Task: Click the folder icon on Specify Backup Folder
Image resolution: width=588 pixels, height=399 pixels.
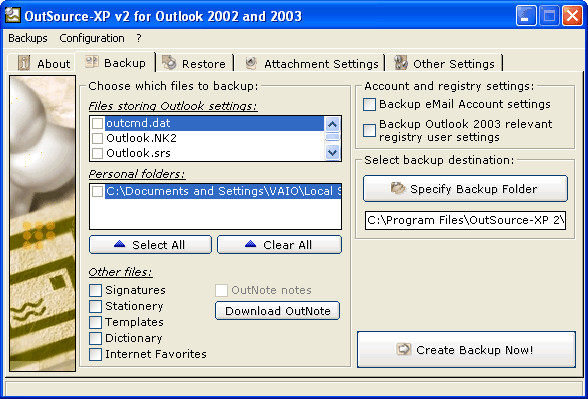Action: [x=398, y=188]
